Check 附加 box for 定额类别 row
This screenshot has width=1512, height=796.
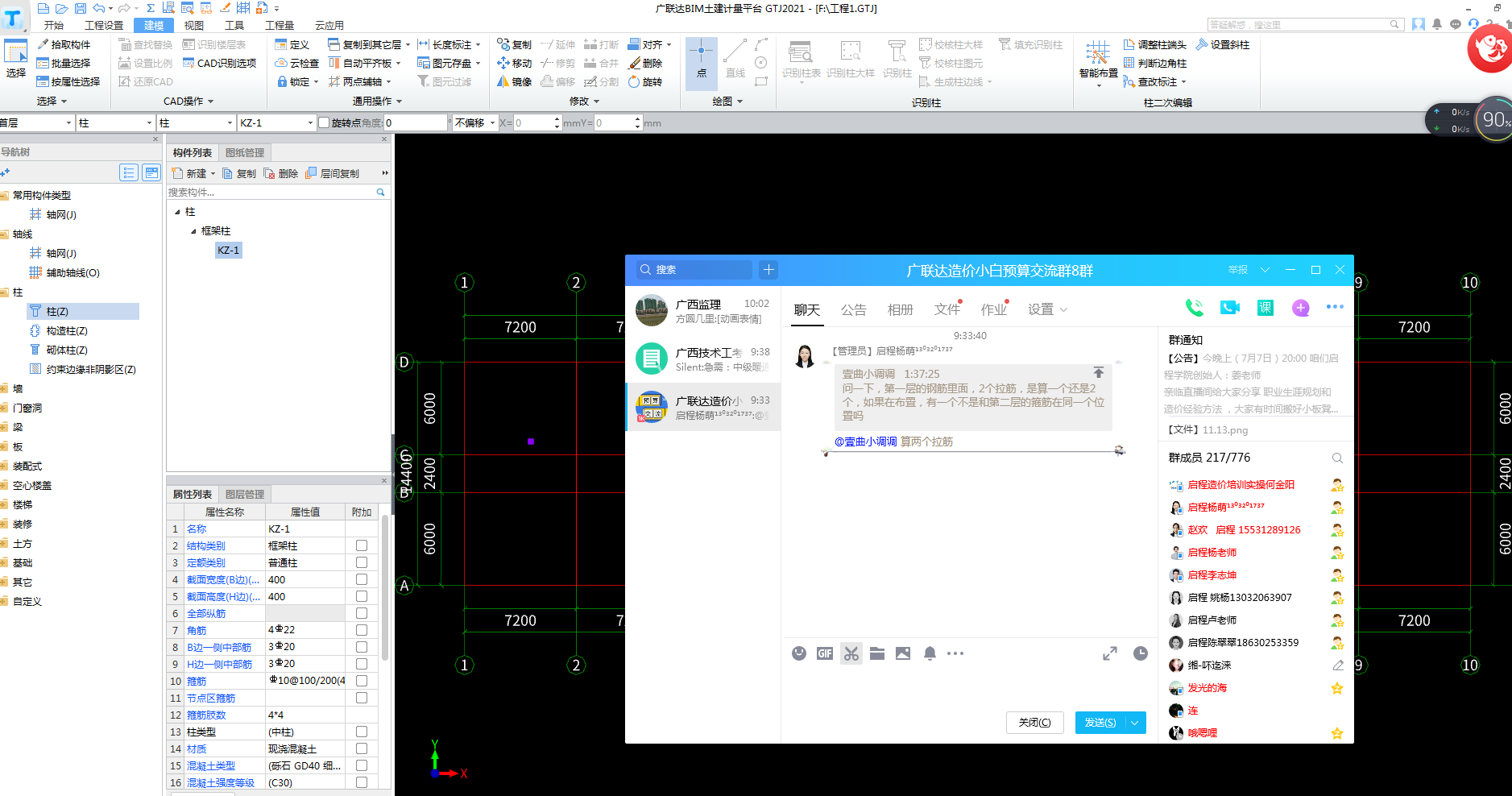pos(362,562)
